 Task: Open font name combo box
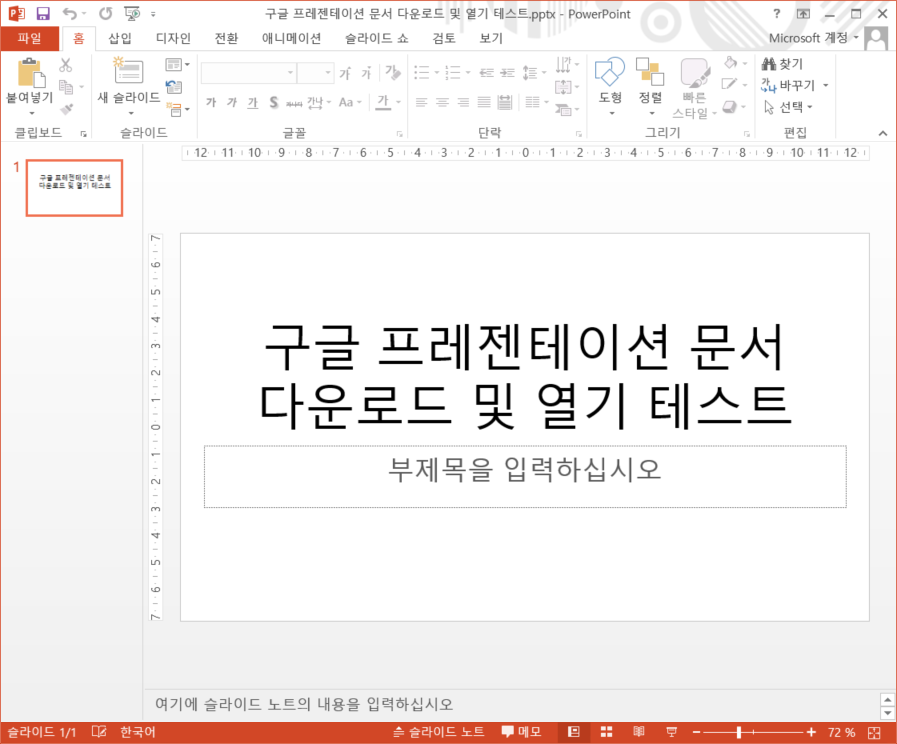coord(248,73)
